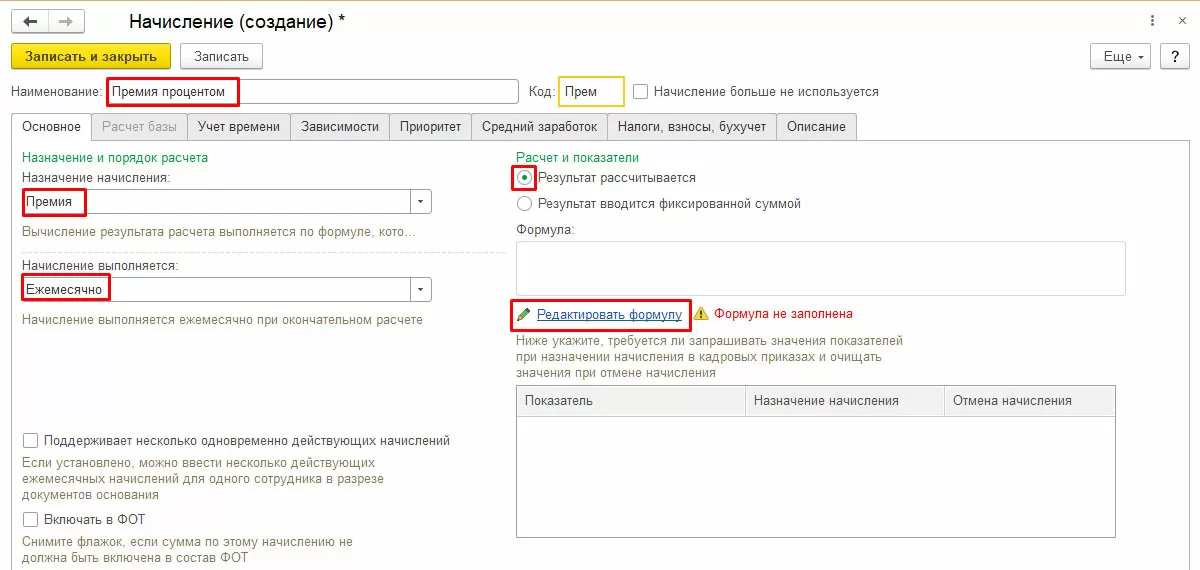Open the 'Налоги, взносы, бухучет' tab
1200x570 pixels.
692,127
